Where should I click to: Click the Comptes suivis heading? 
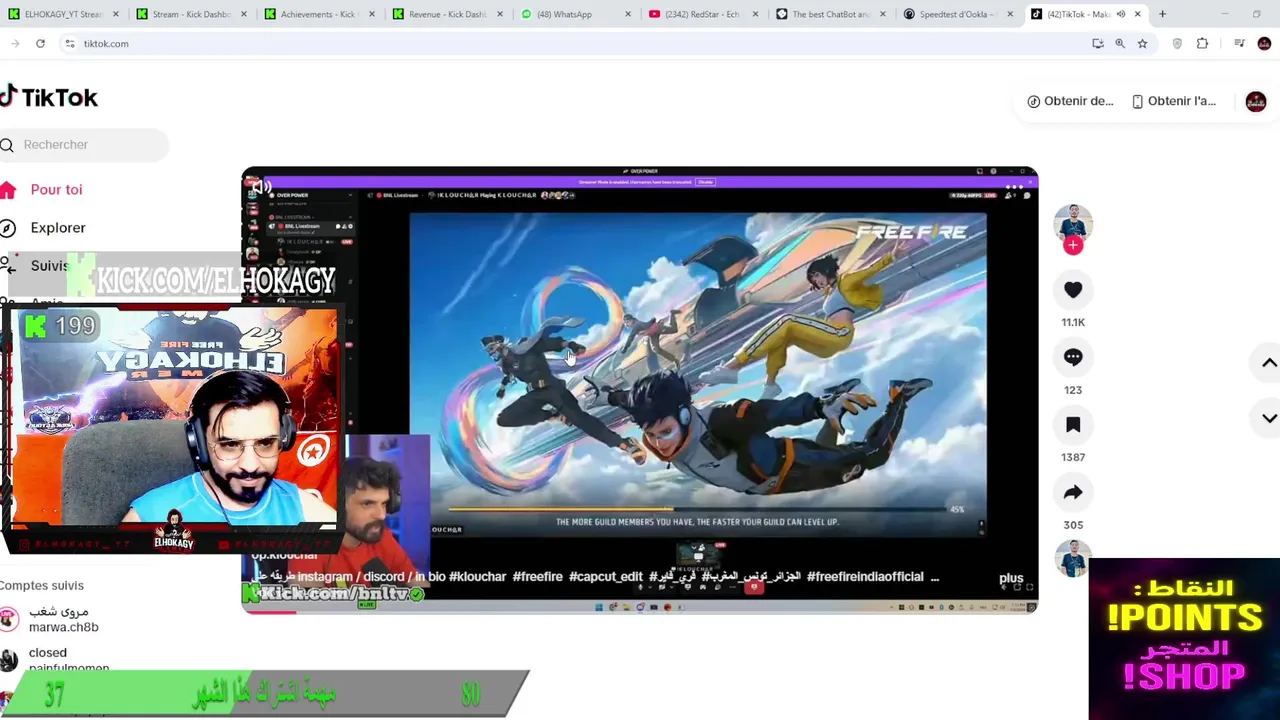(42, 586)
